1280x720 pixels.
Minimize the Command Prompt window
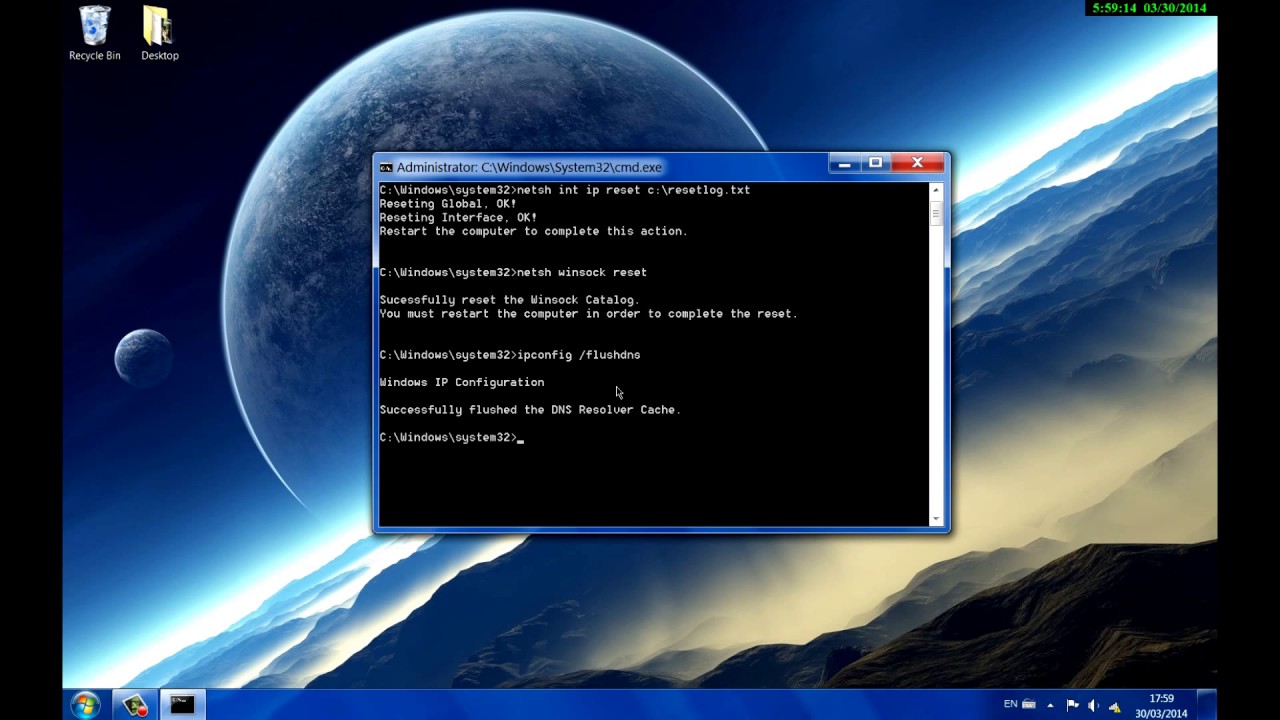844,163
